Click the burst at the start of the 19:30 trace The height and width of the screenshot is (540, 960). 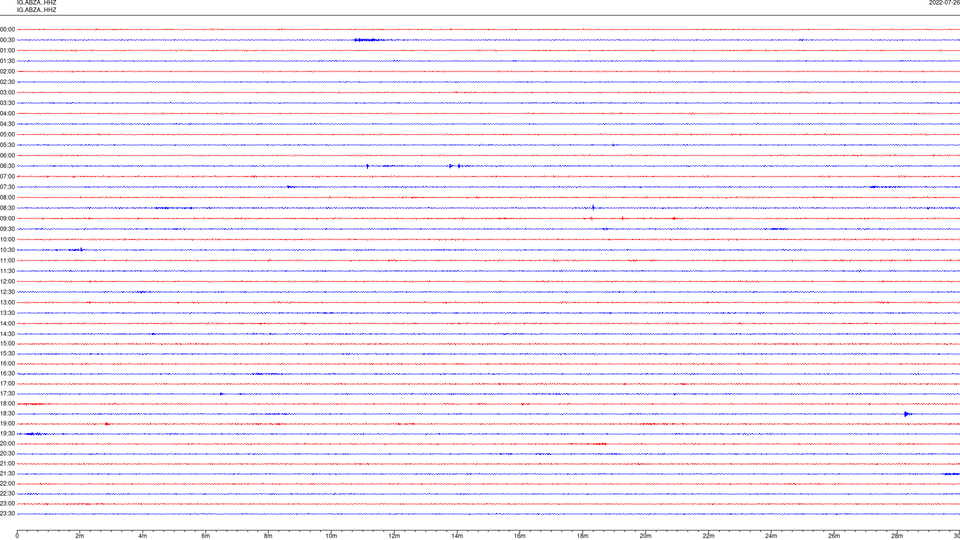point(34,434)
